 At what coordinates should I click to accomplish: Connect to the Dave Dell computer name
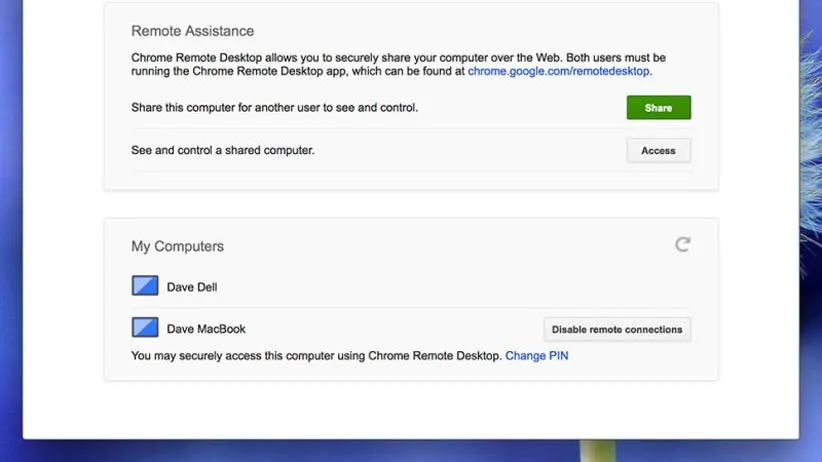coord(192,288)
